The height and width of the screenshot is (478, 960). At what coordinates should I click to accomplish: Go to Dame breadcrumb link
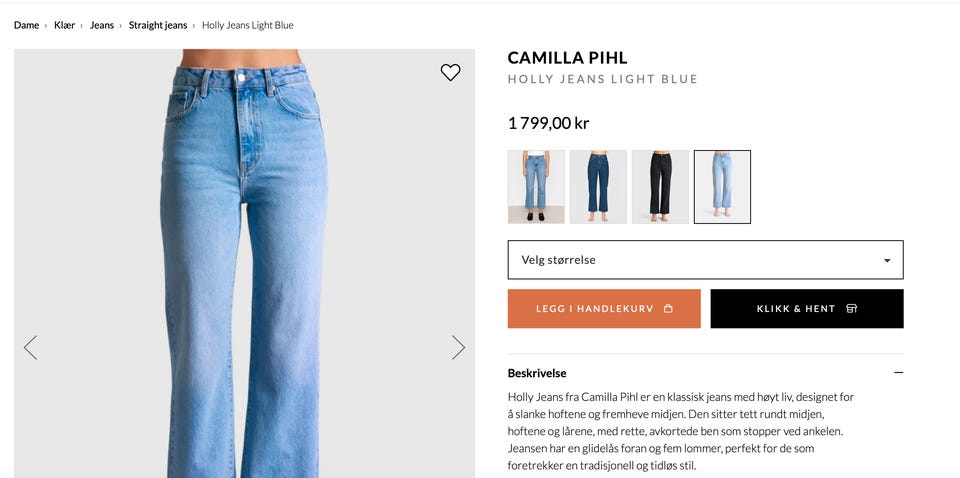pyautogui.click(x=26, y=25)
